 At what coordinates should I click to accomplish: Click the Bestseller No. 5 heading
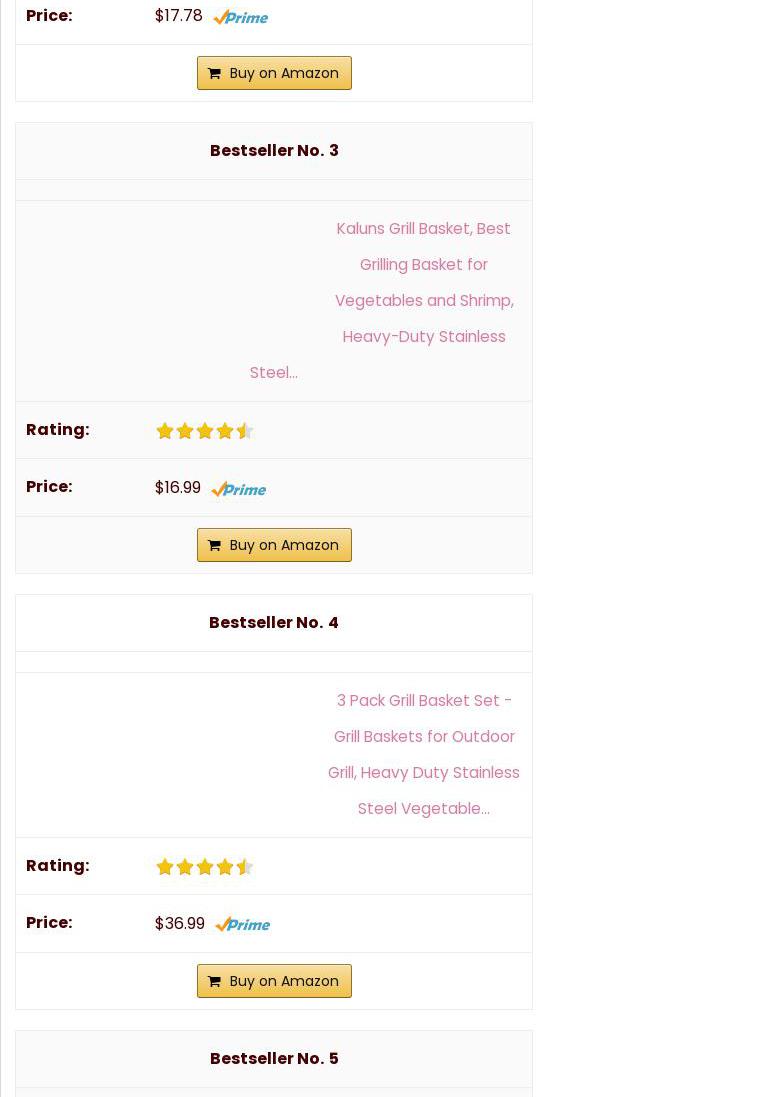click(x=274, y=1058)
